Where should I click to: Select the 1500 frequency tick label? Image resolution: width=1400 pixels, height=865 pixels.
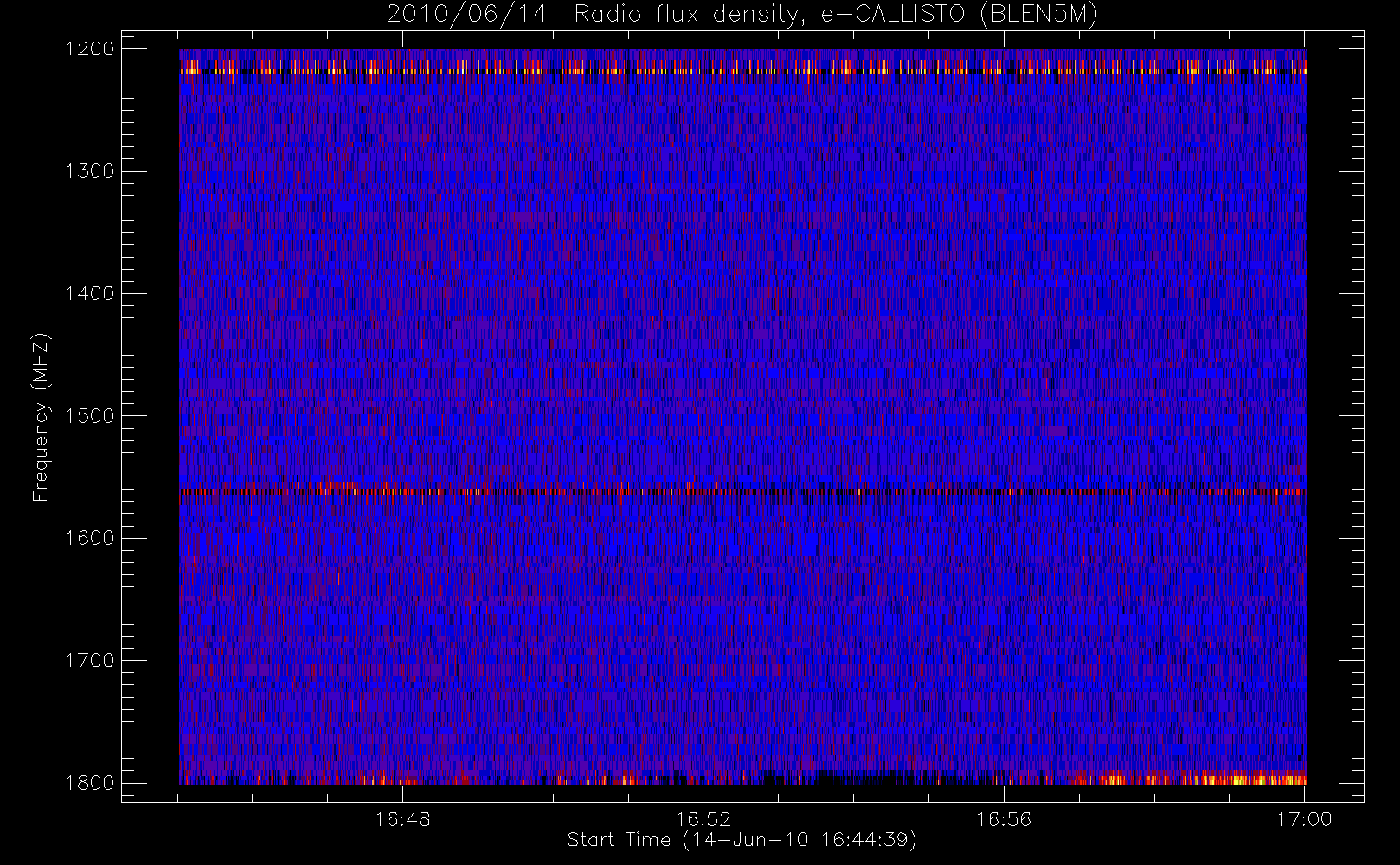[90, 416]
